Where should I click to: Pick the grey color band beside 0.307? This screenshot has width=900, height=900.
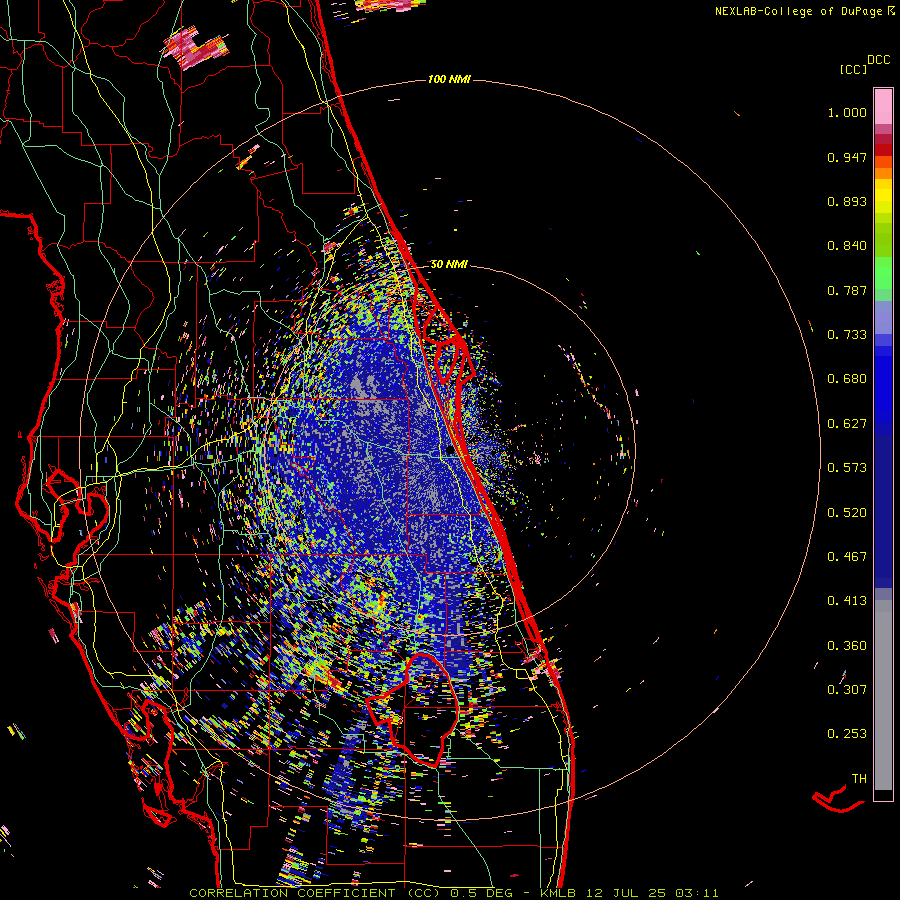click(883, 695)
